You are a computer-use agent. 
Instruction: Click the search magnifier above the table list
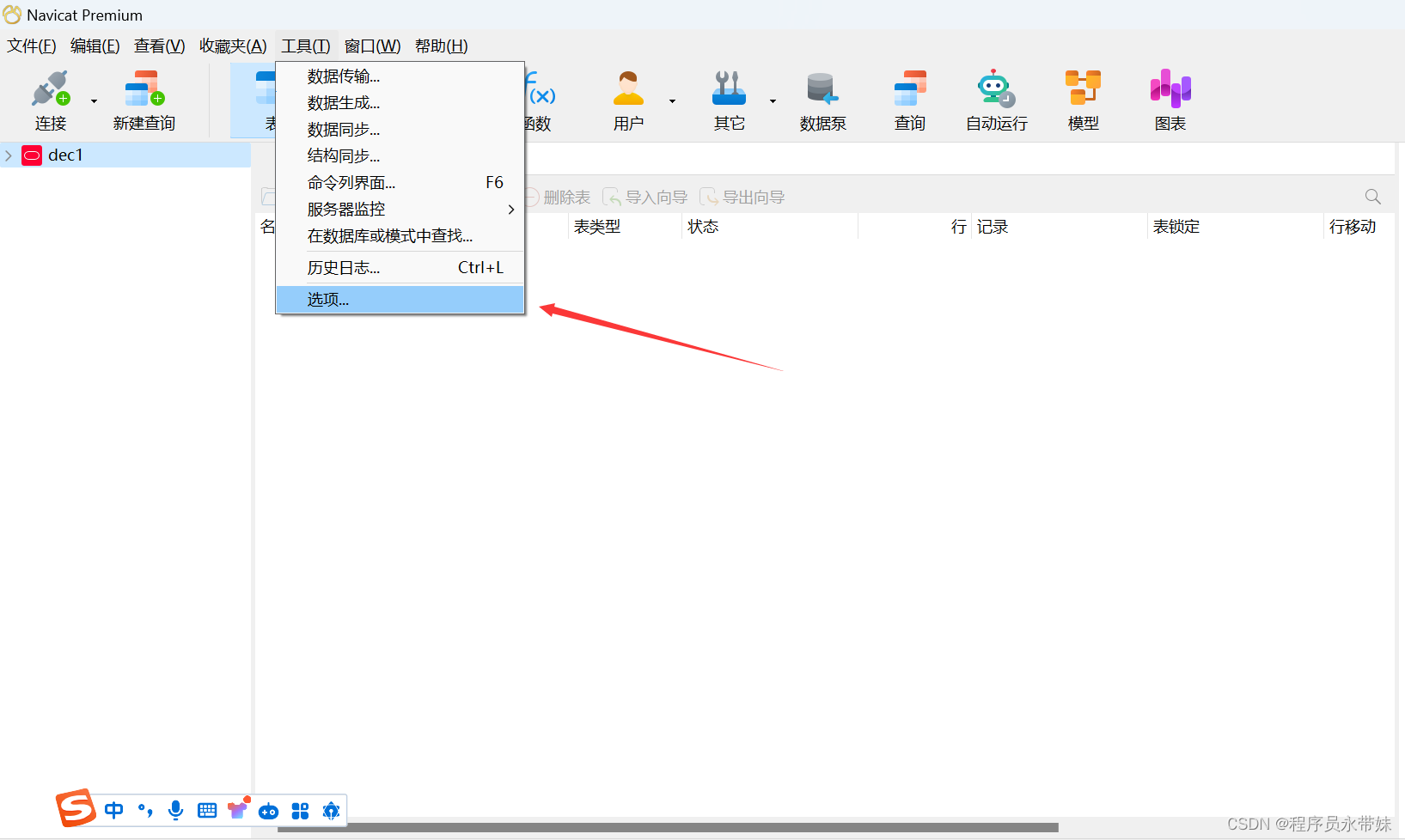click(x=1372, y=196)
